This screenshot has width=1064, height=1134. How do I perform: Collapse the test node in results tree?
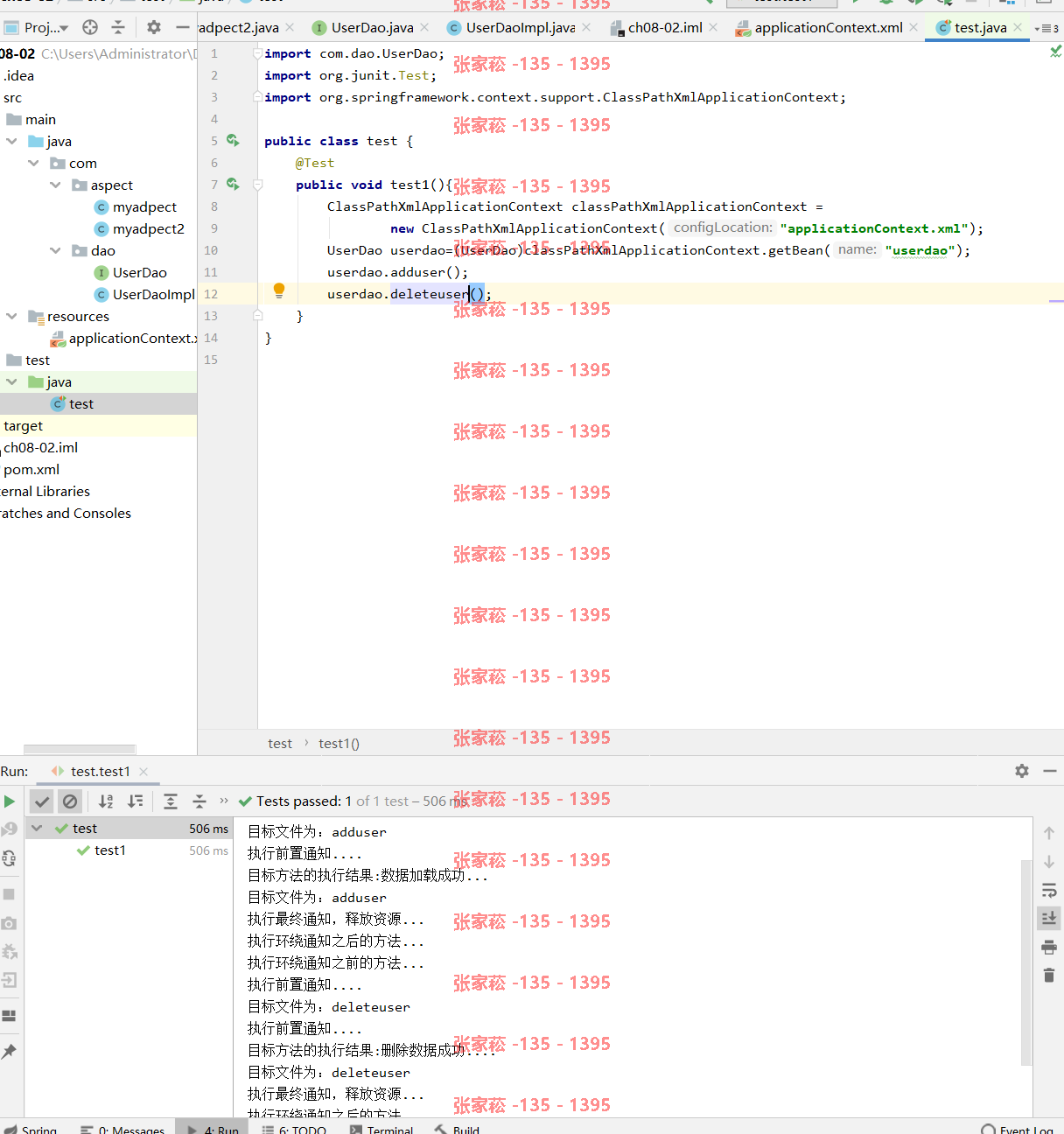pos(37,828)
